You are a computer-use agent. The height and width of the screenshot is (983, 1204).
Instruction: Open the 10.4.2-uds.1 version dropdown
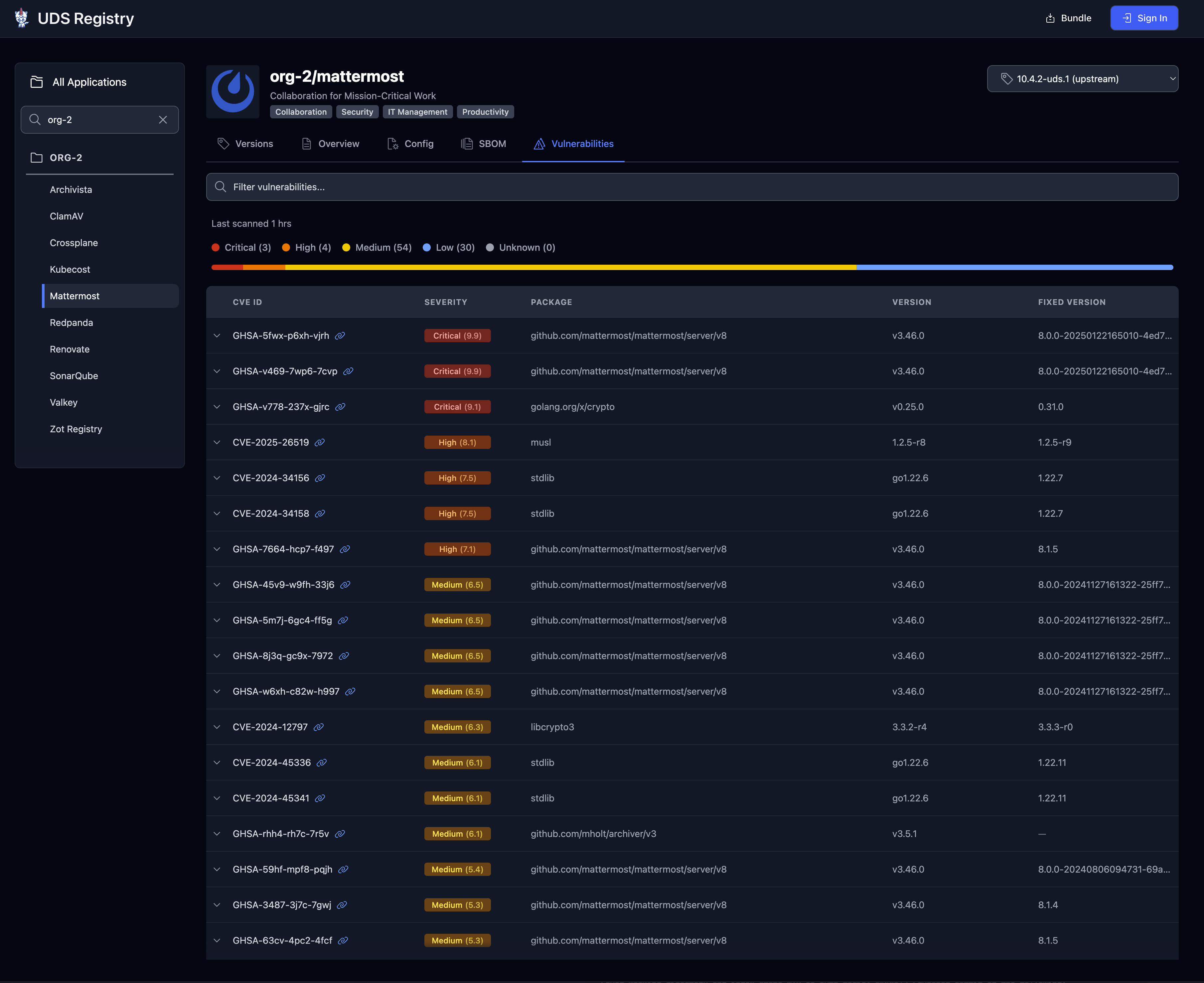tap(1082, 79)
